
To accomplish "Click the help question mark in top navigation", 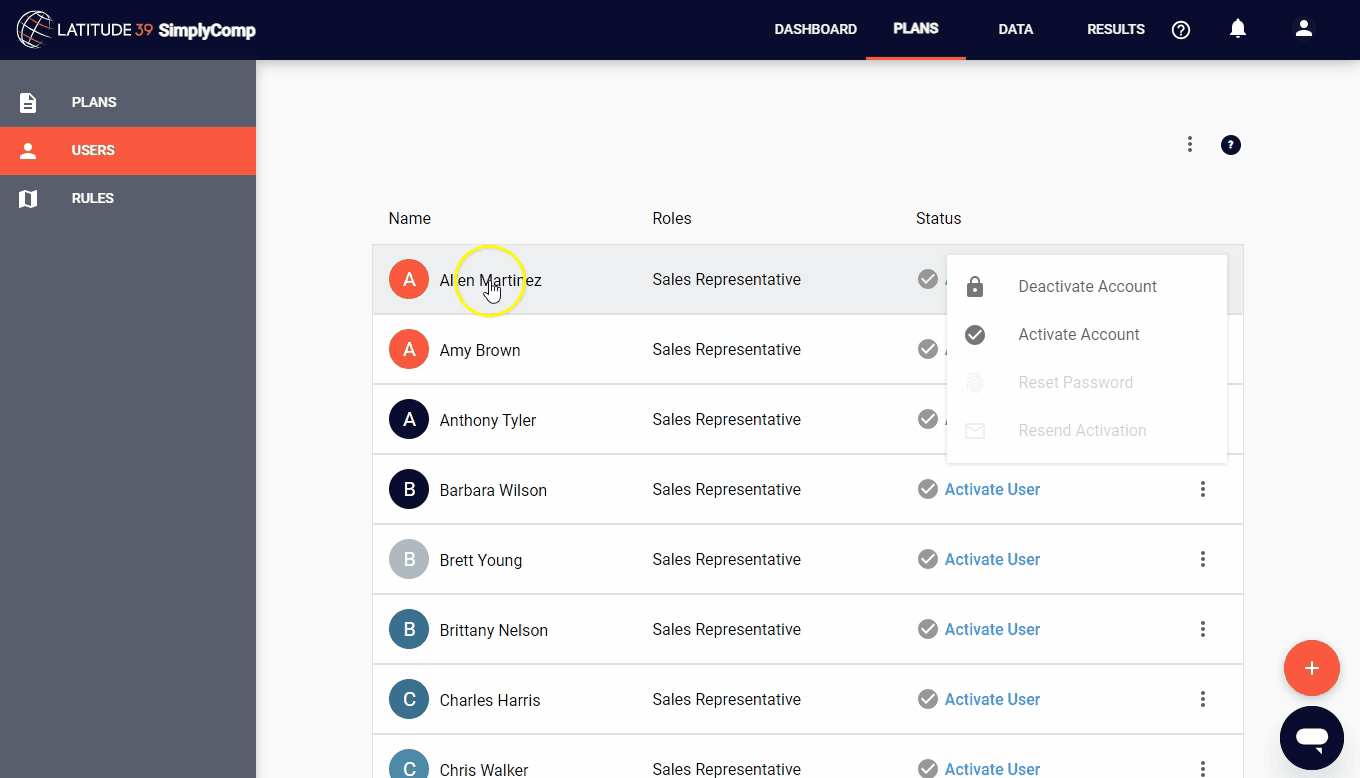I will pos(1181,30).
